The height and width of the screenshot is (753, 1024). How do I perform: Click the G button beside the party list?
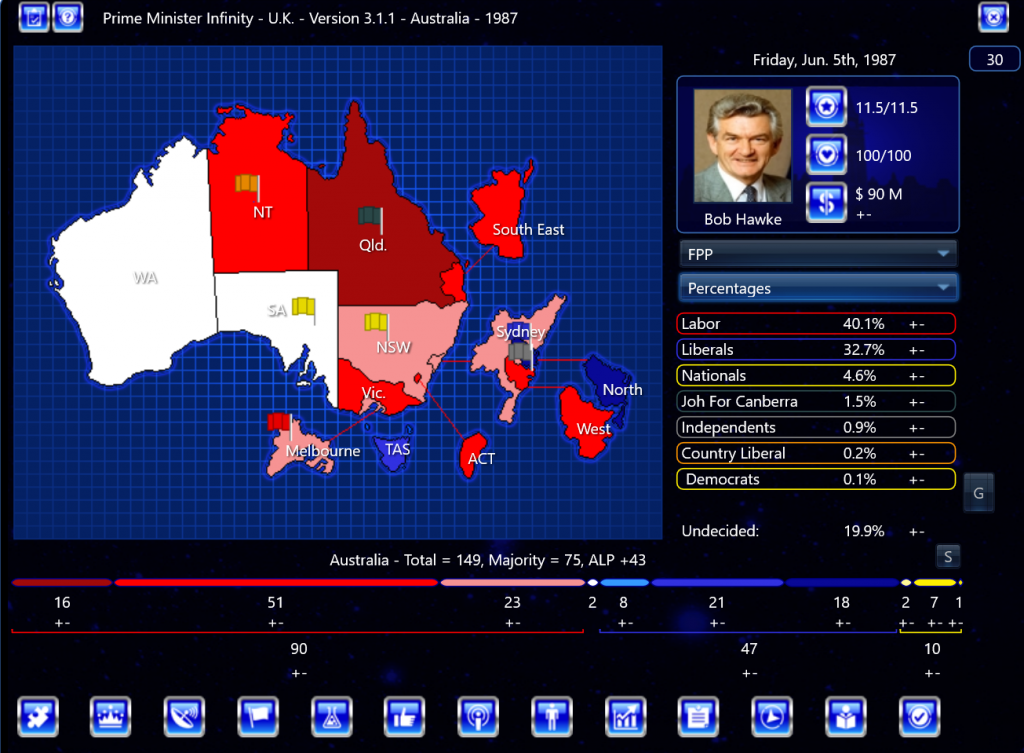coord(978,492)
